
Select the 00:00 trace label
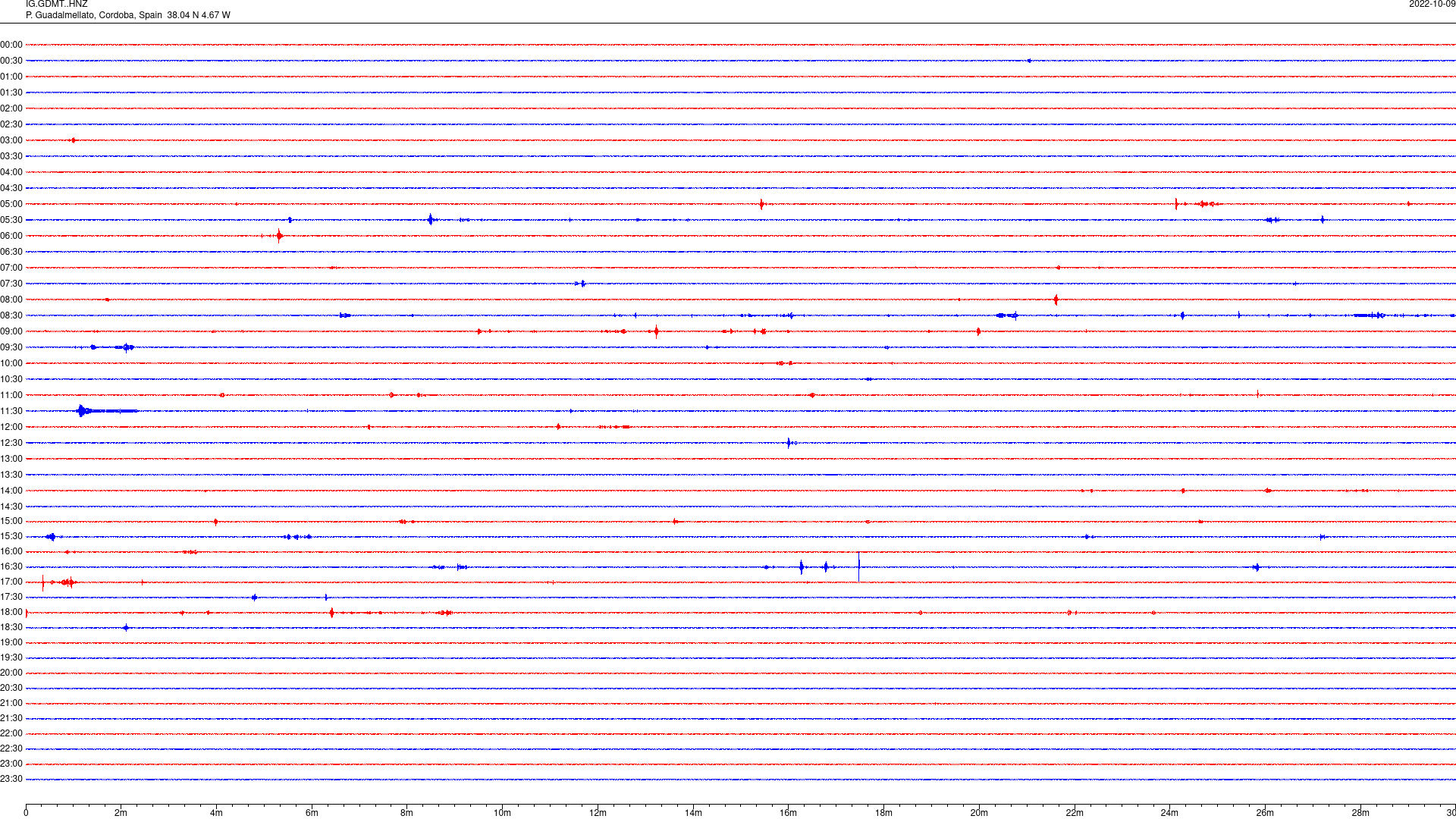click(x=11, y=45)
